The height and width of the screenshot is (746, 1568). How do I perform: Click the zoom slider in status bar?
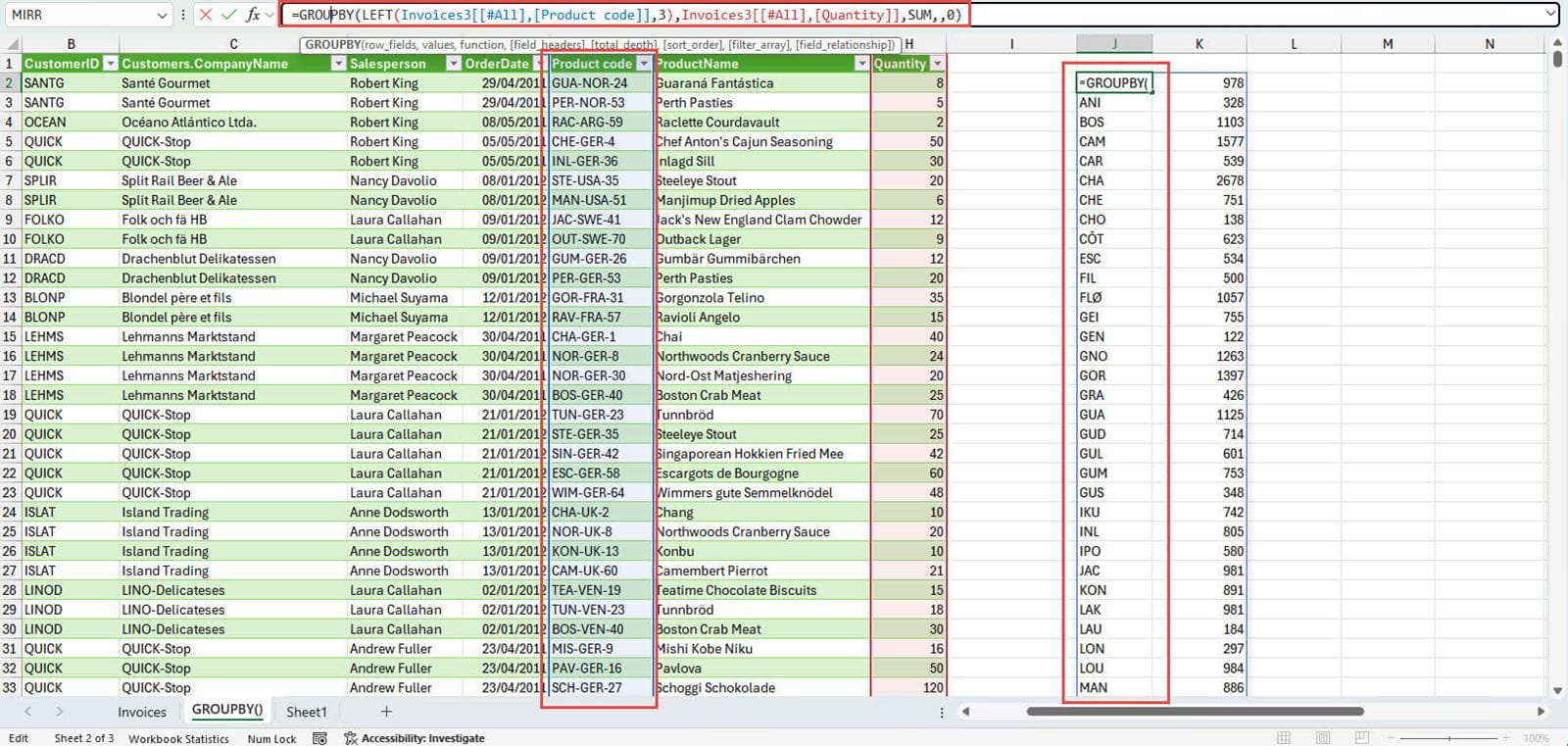1450,738
